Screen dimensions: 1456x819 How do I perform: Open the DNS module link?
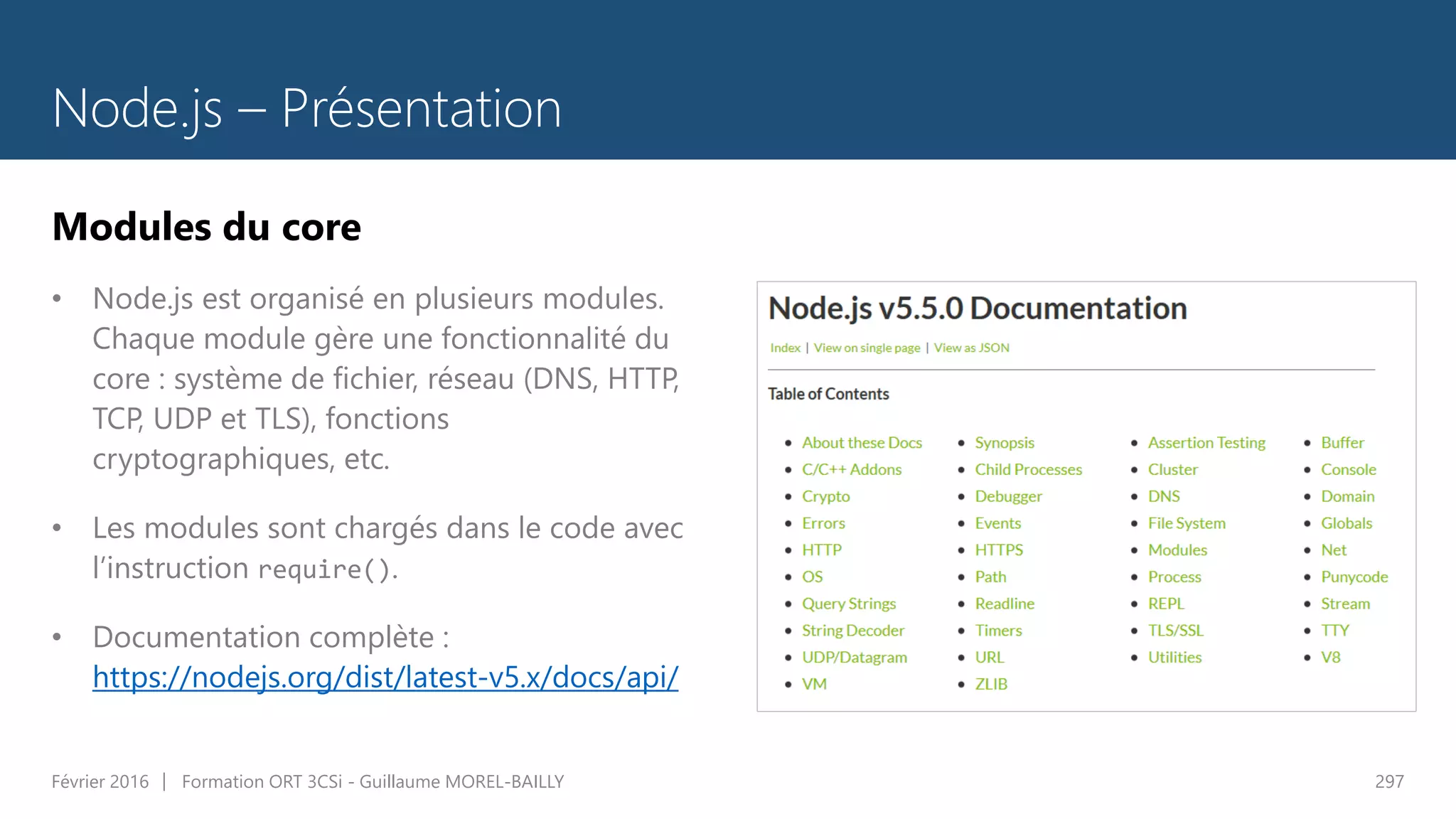(x=1164, y=496)
